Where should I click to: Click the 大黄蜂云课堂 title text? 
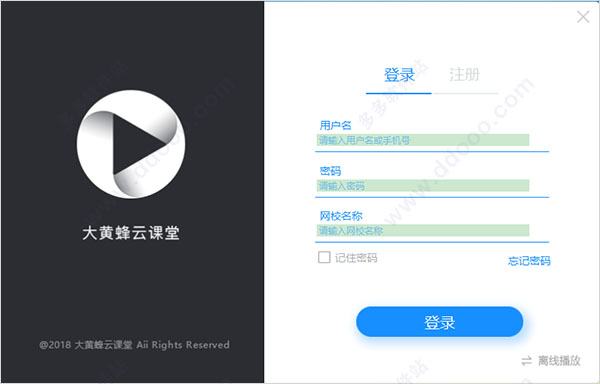(131, 233)
